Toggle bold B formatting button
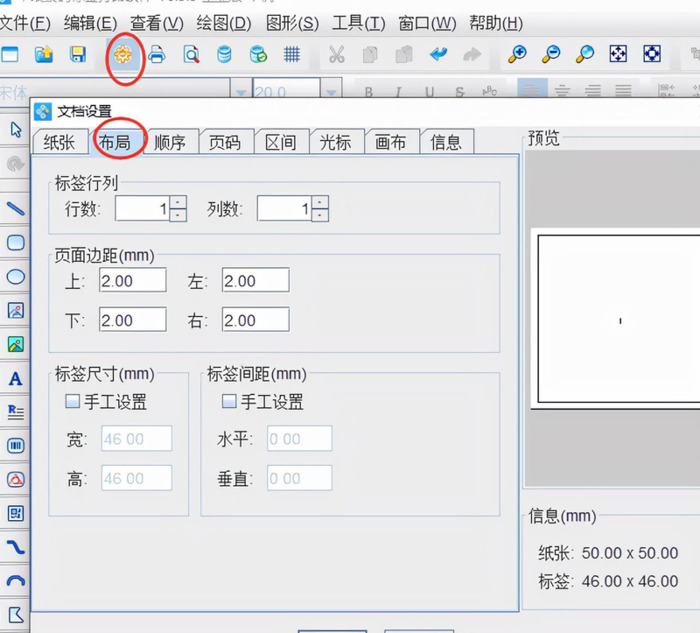This screenshot has width=700, height=633. 369,92
